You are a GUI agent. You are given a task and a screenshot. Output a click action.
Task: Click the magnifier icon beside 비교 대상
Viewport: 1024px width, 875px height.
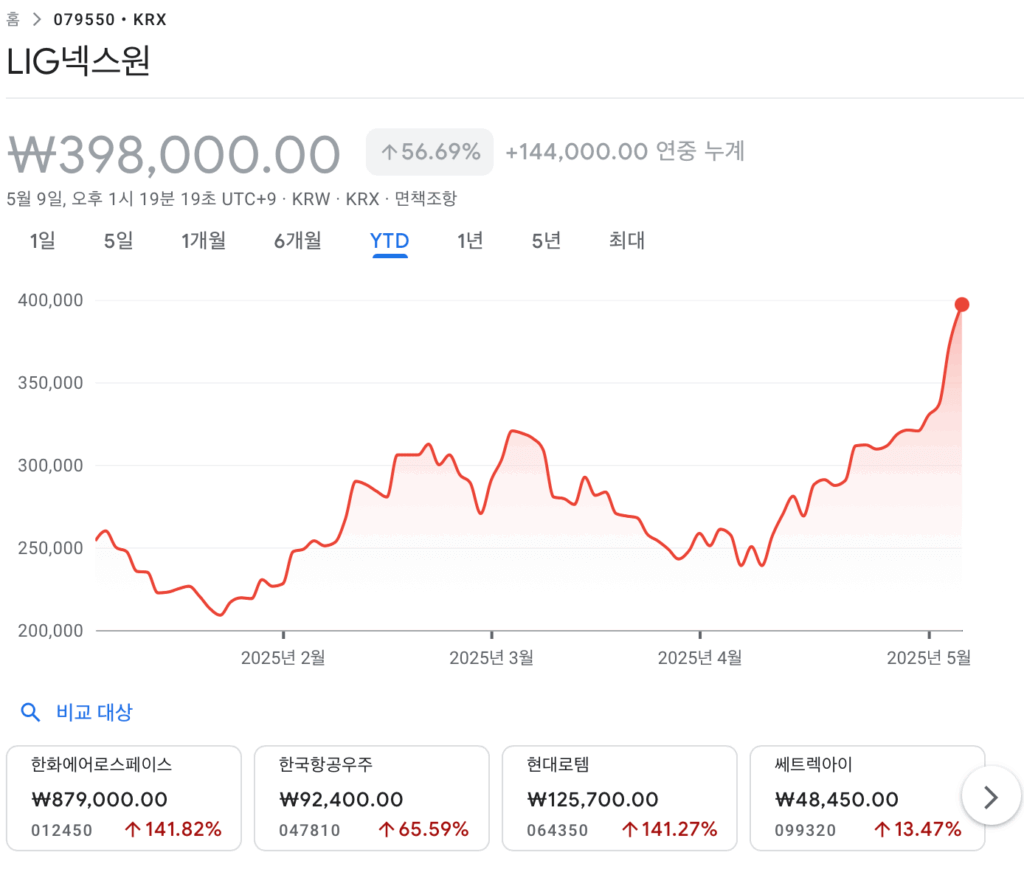pyautogui.click(x=30, y=712)
